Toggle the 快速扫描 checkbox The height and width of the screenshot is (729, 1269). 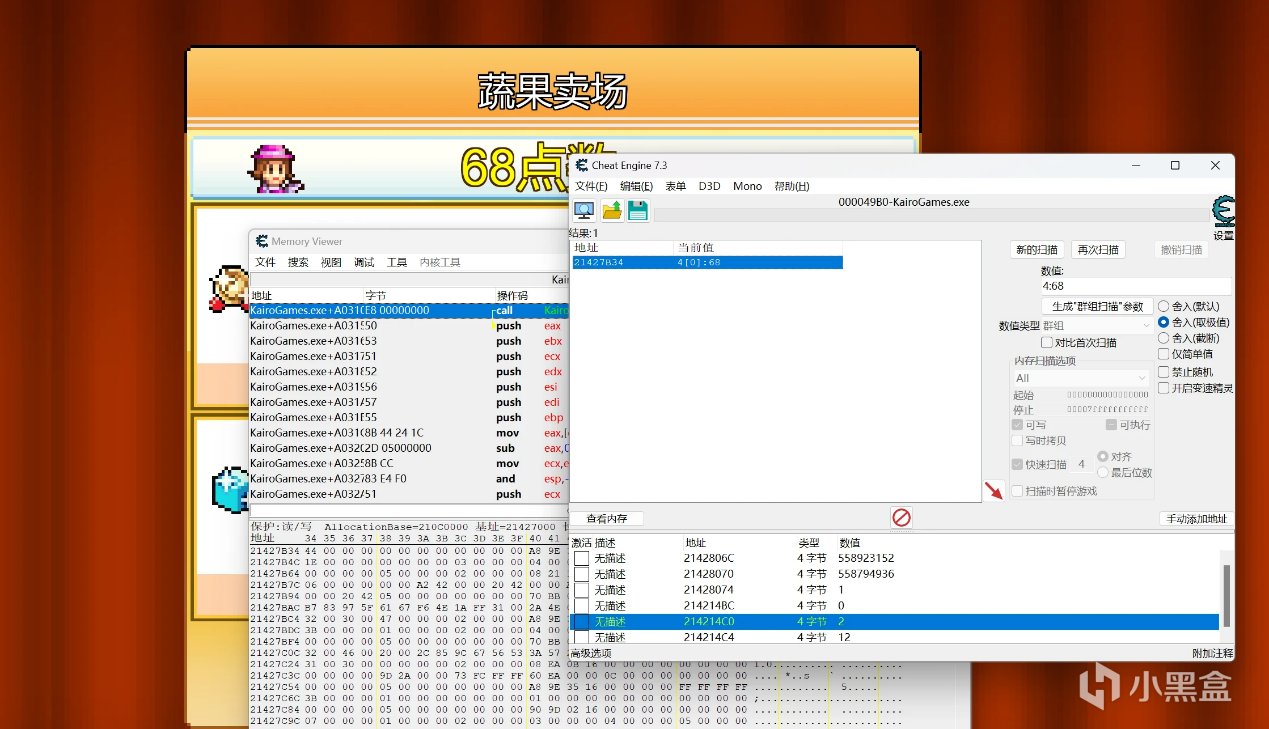1017,464
